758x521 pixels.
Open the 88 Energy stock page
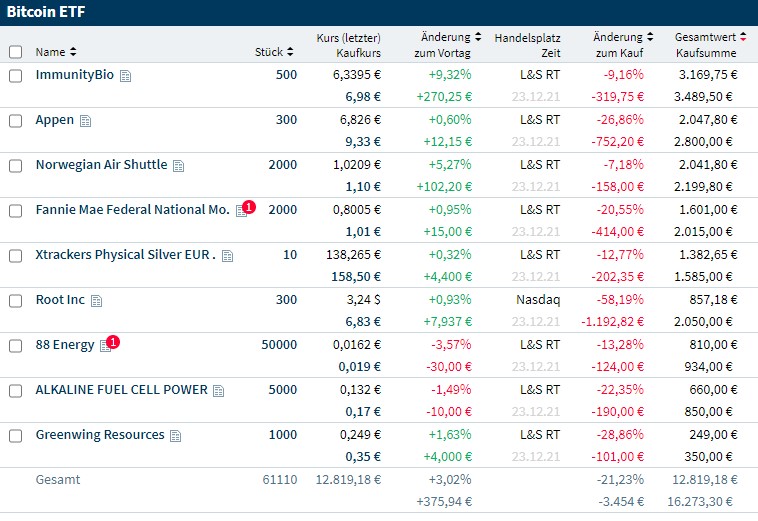[65, 345]
